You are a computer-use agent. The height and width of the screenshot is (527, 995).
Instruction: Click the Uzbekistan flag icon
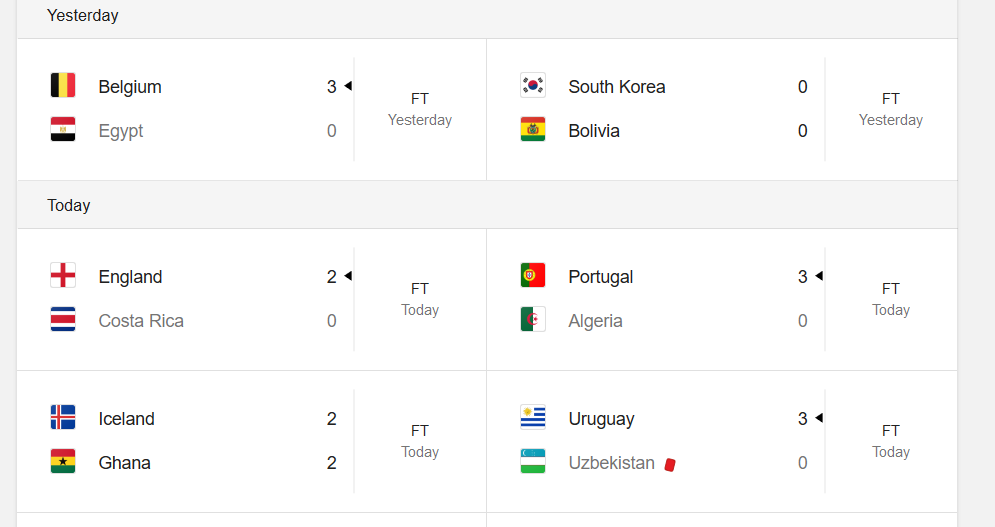coord(533,461)
